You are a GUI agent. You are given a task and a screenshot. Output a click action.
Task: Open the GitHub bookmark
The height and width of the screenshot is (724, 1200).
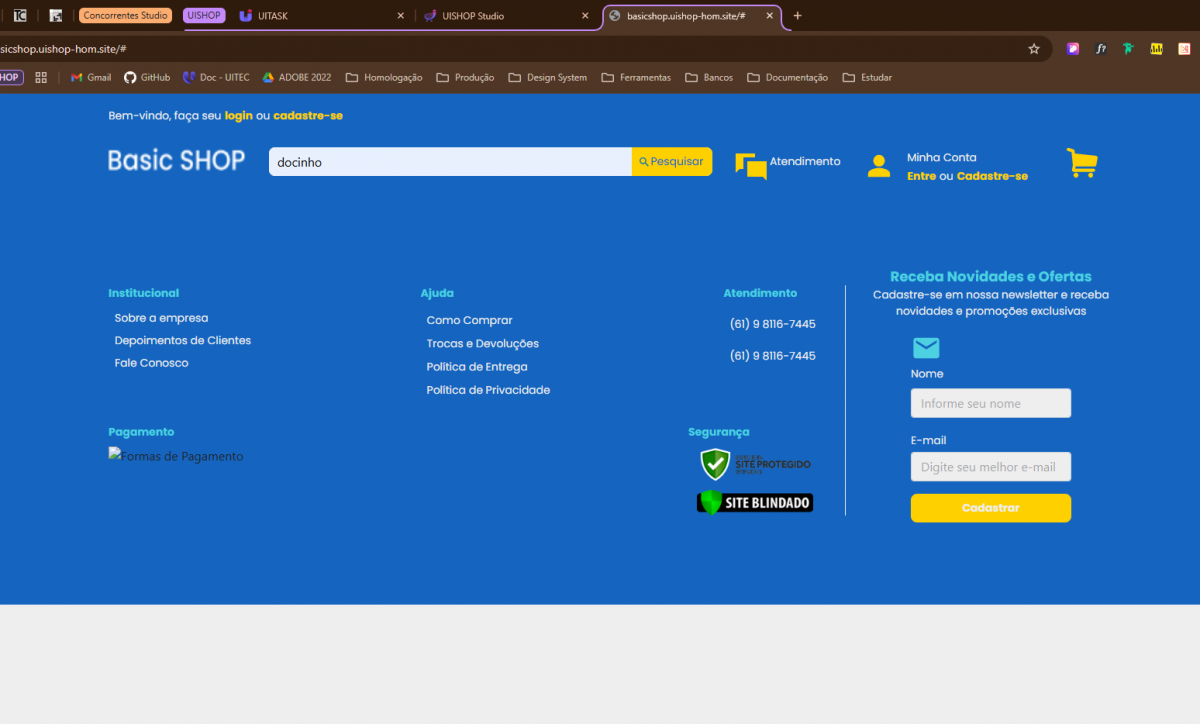click(x=146, y=77)
